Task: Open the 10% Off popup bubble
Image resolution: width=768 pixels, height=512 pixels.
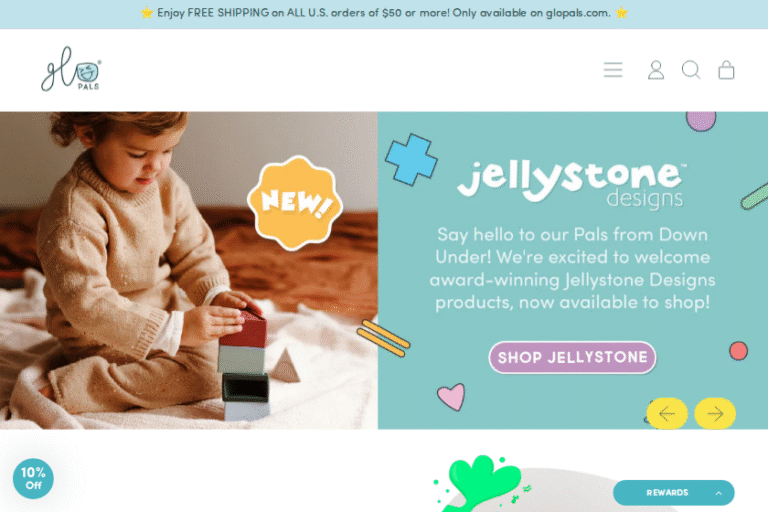Action: point(33,478)
